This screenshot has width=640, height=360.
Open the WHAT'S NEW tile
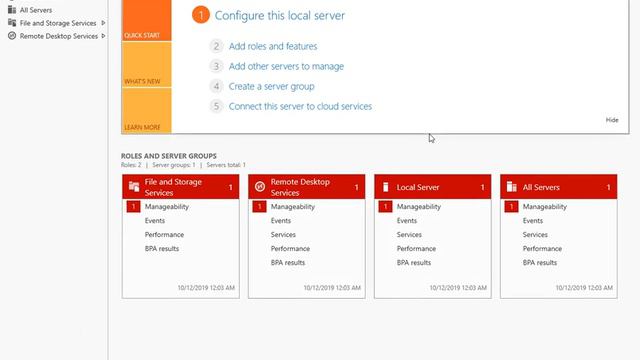click(147, 64)
